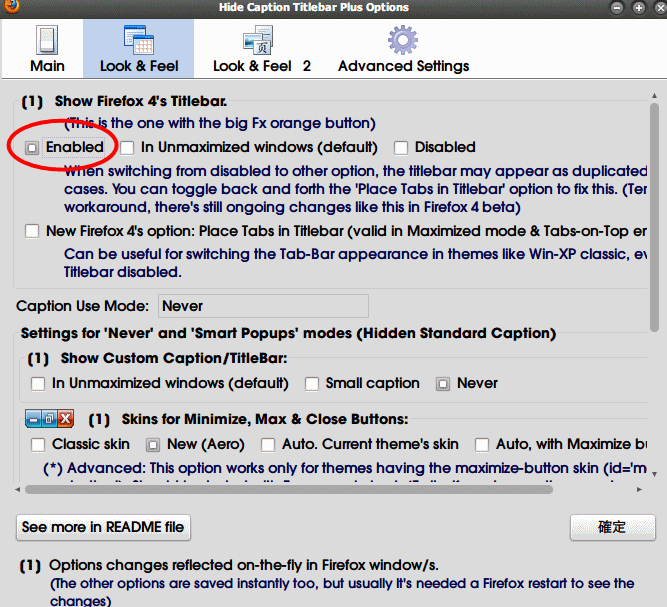Screen dimensions: 667x607
Task: Enable the Place Tabs in Titlebar checkbox
Action: point(34,231)
